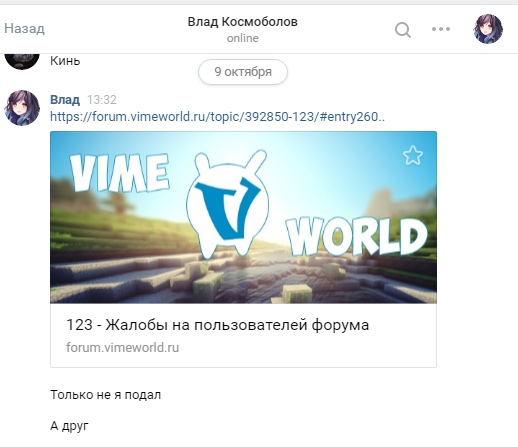The width and height of the screenshot is (518, 447).
Task: Open the '123 - Жалобы на пользователей форума' title
Action: pyautogui.click(x=217, y=325)
